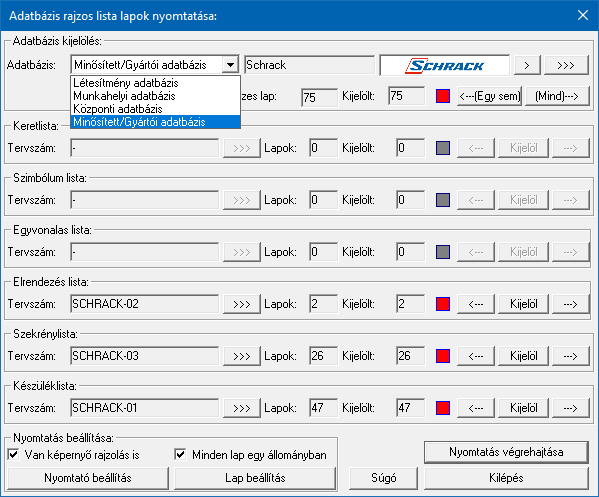
Task: Click <--- arrow in Készüléklista
Action: (476, 408)
